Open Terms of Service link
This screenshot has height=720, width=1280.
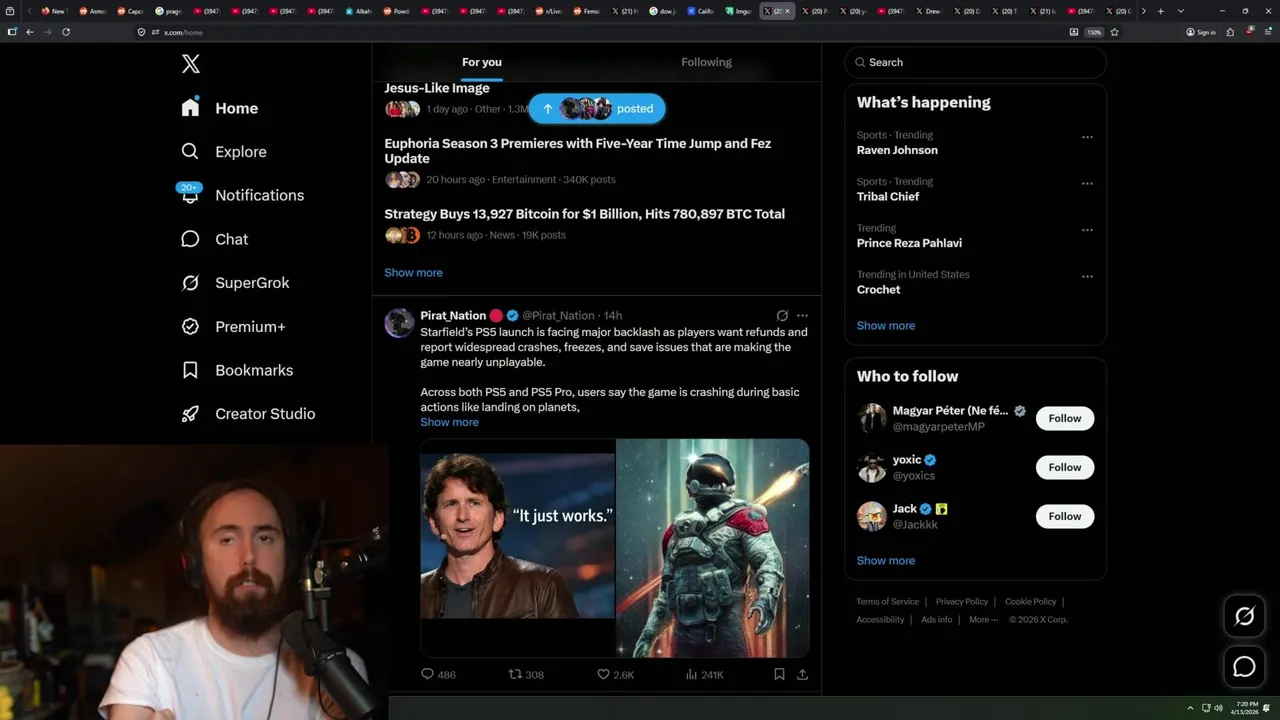click(x=887, y=601)
